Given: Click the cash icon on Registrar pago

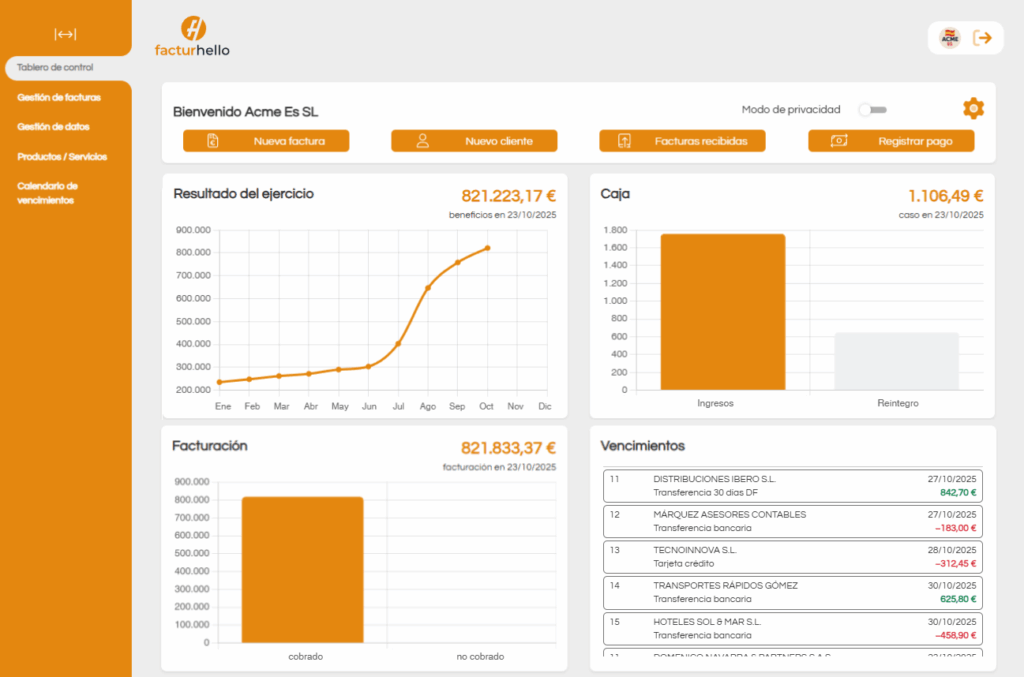Looking at the screenshot, I should [839, 141].
